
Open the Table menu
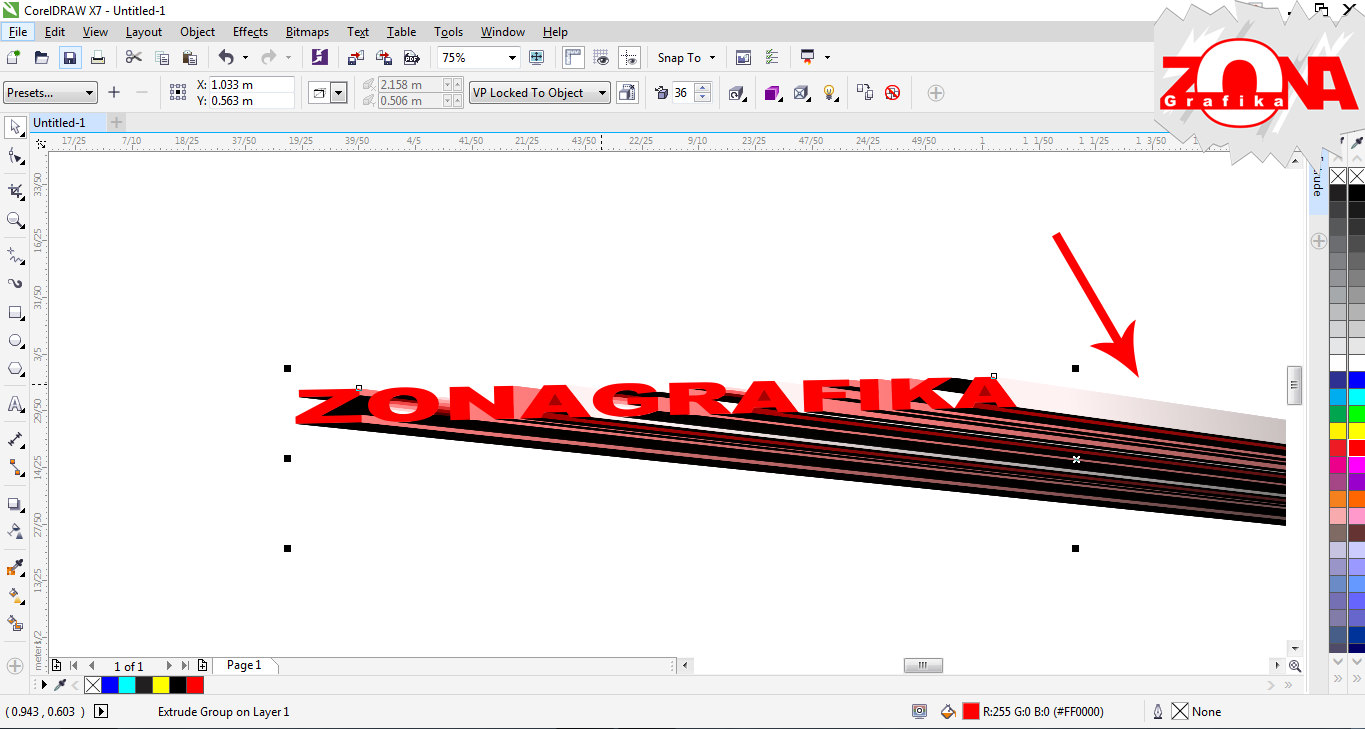coord(402,32)
